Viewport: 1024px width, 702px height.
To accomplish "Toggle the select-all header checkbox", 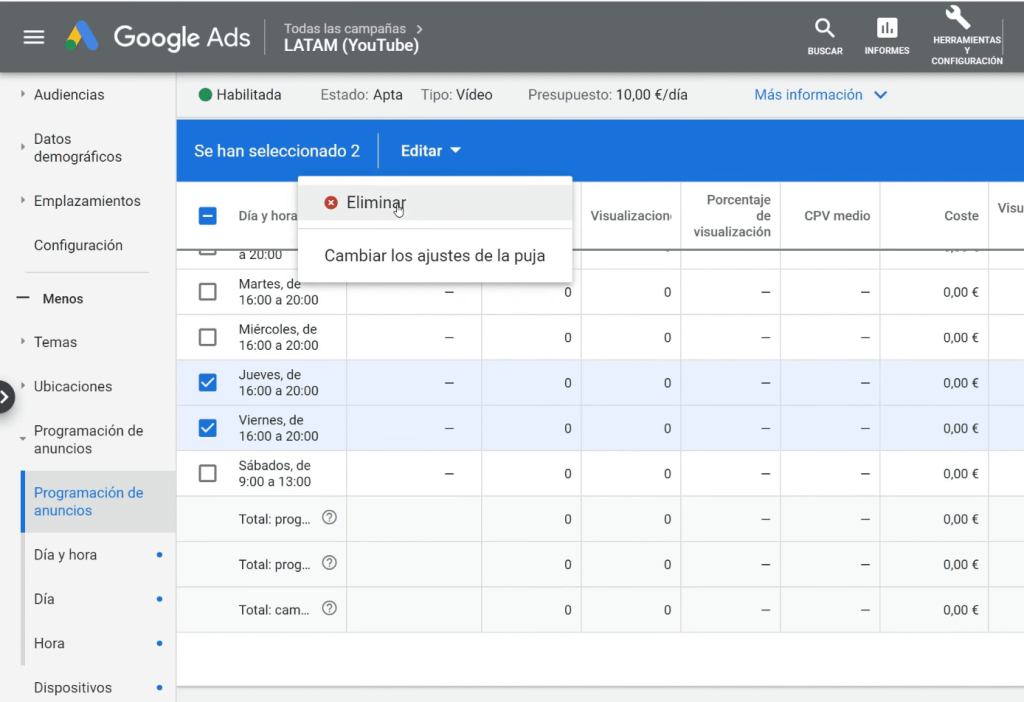I will pos(208,215).
